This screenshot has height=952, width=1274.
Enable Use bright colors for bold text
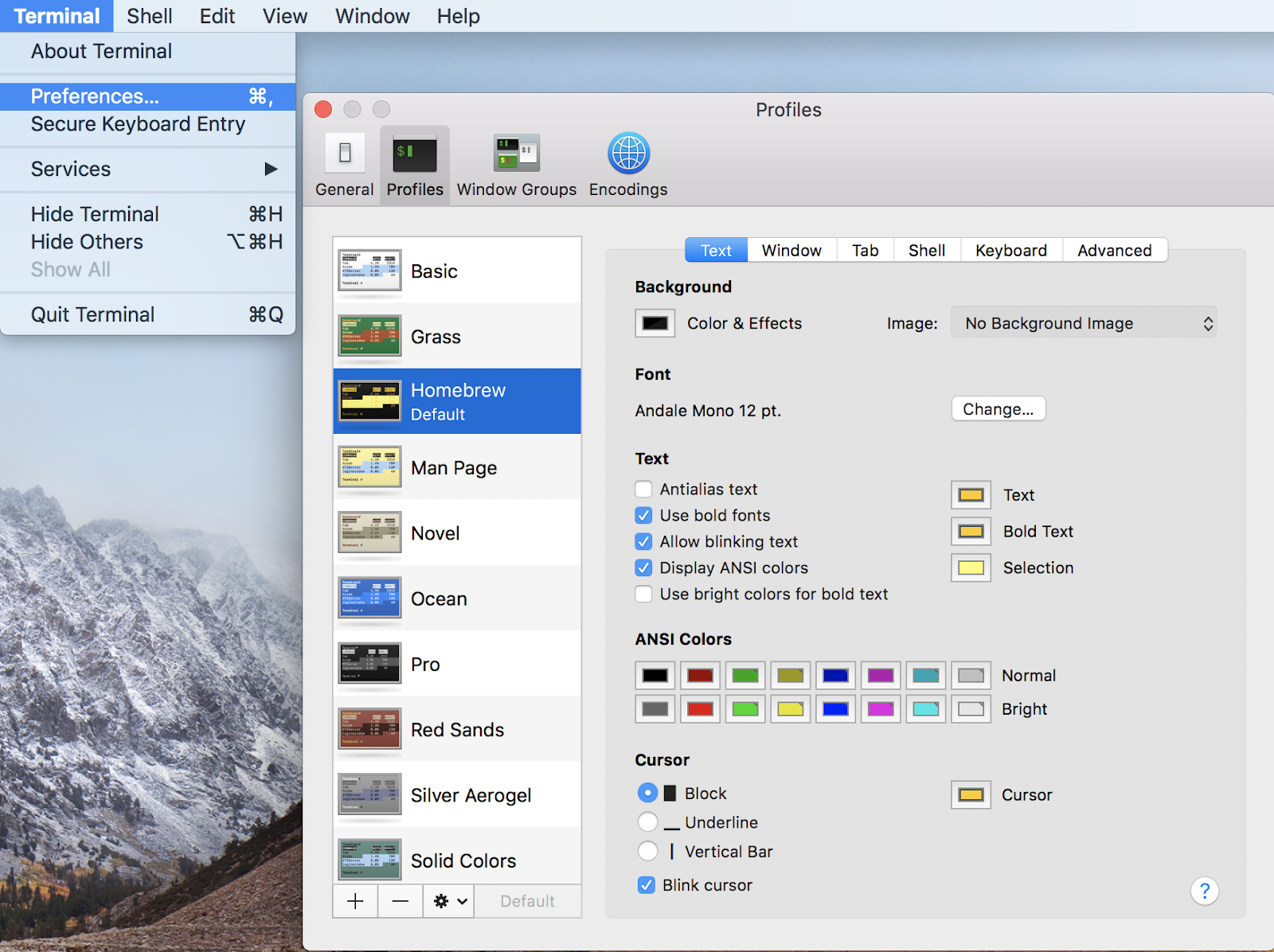pyautogui.click(x=643, y=594)
